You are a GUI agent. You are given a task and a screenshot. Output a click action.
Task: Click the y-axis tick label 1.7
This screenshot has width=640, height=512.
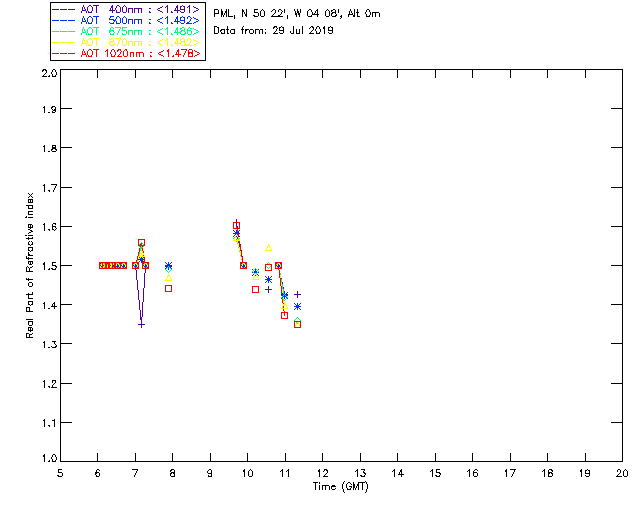pyautogui.click(x=49, y=188)
